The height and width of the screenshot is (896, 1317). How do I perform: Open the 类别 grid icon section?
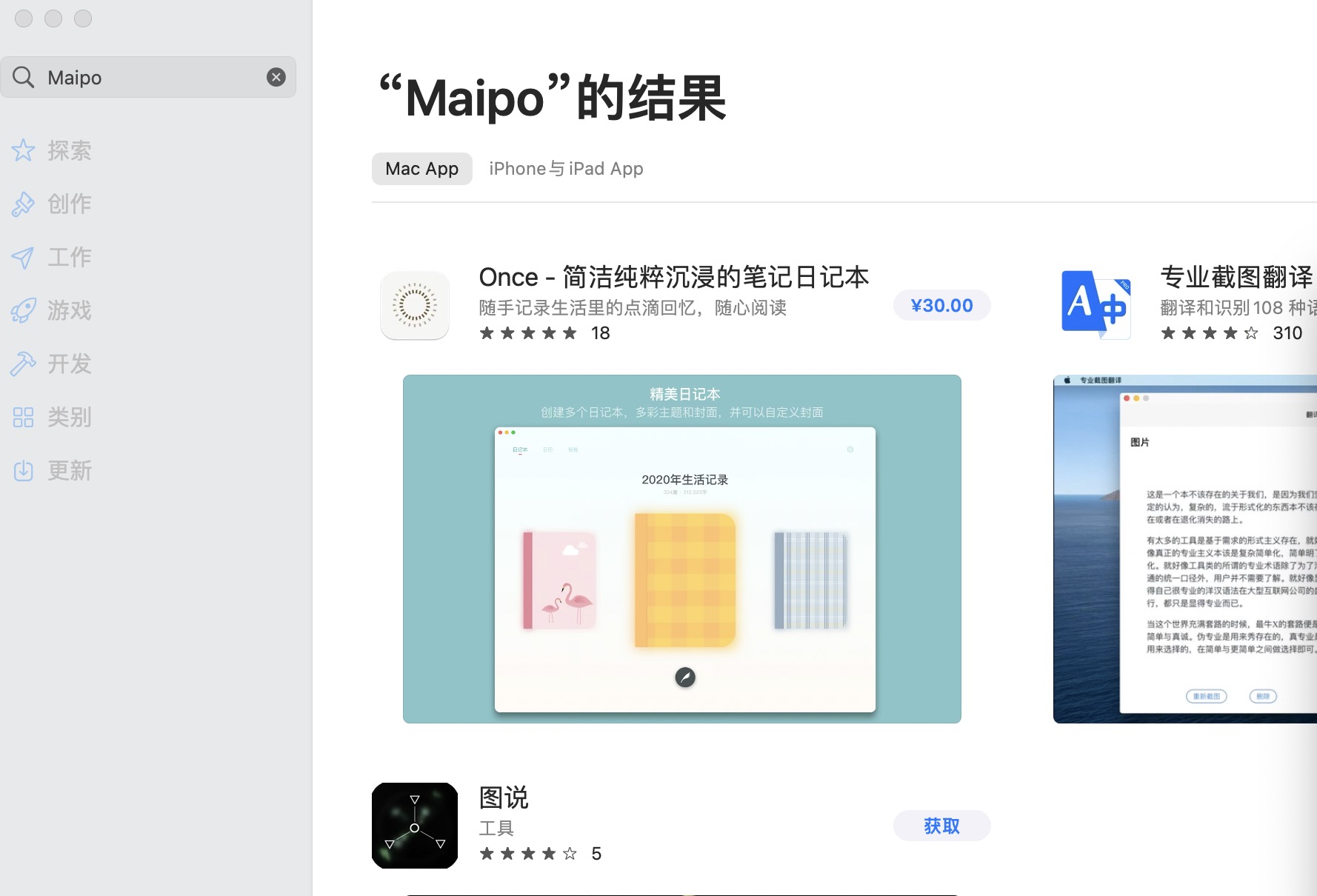(x=24, y=417)
